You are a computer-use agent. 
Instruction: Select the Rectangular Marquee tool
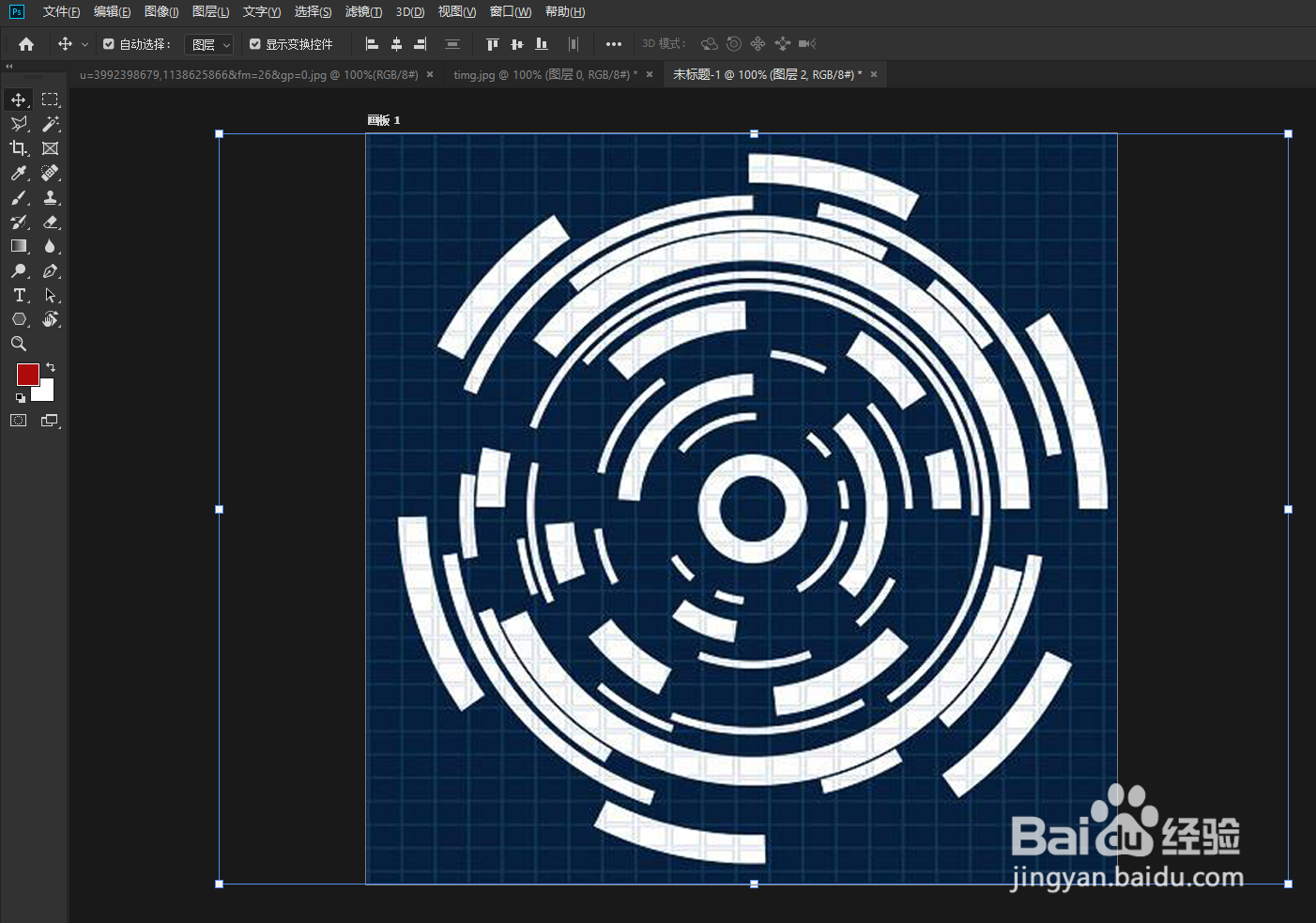pyautogui.click(x=51, y=100)
